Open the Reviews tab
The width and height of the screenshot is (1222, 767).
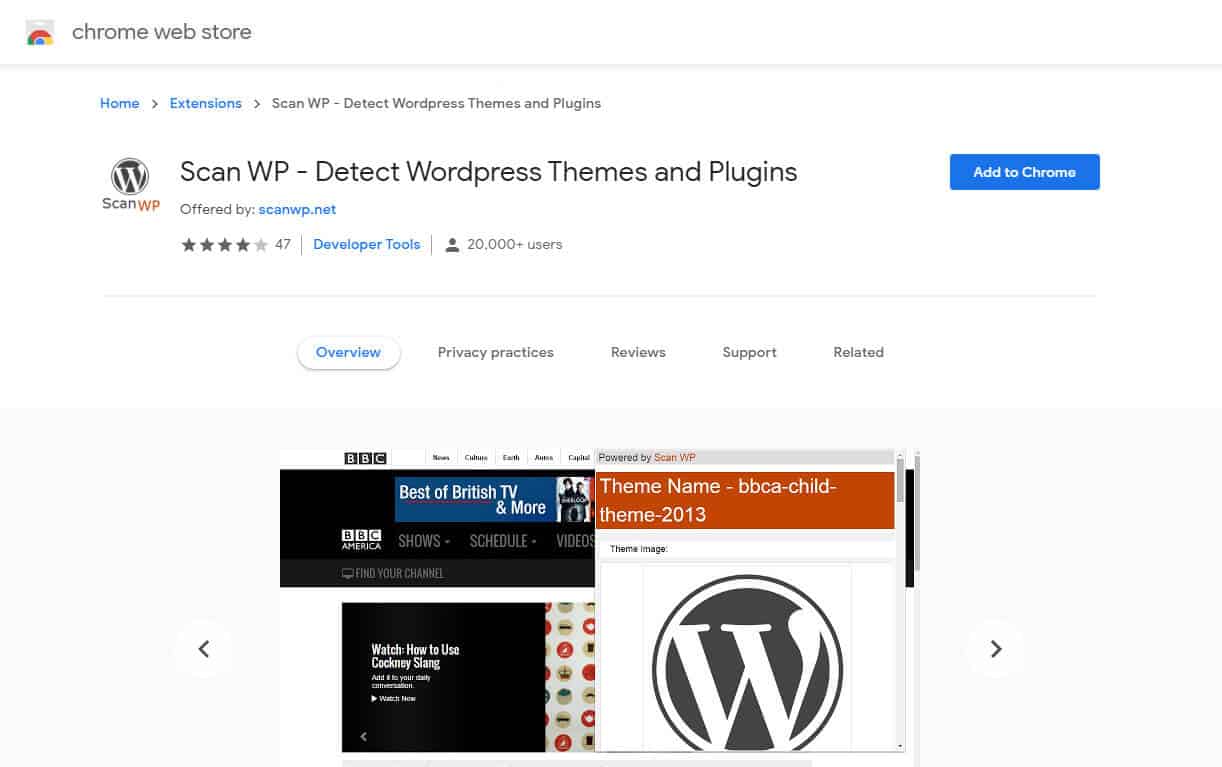pos(637,352)
